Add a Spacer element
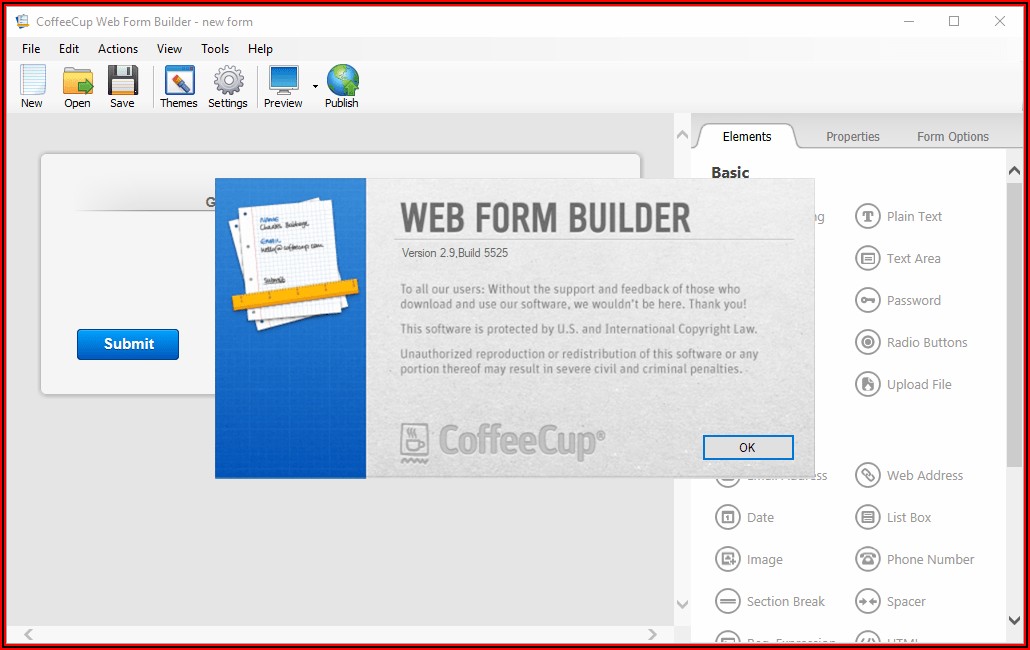Image resolution: width=1030 pixels, height=650 pixels. tap(890, 601)
